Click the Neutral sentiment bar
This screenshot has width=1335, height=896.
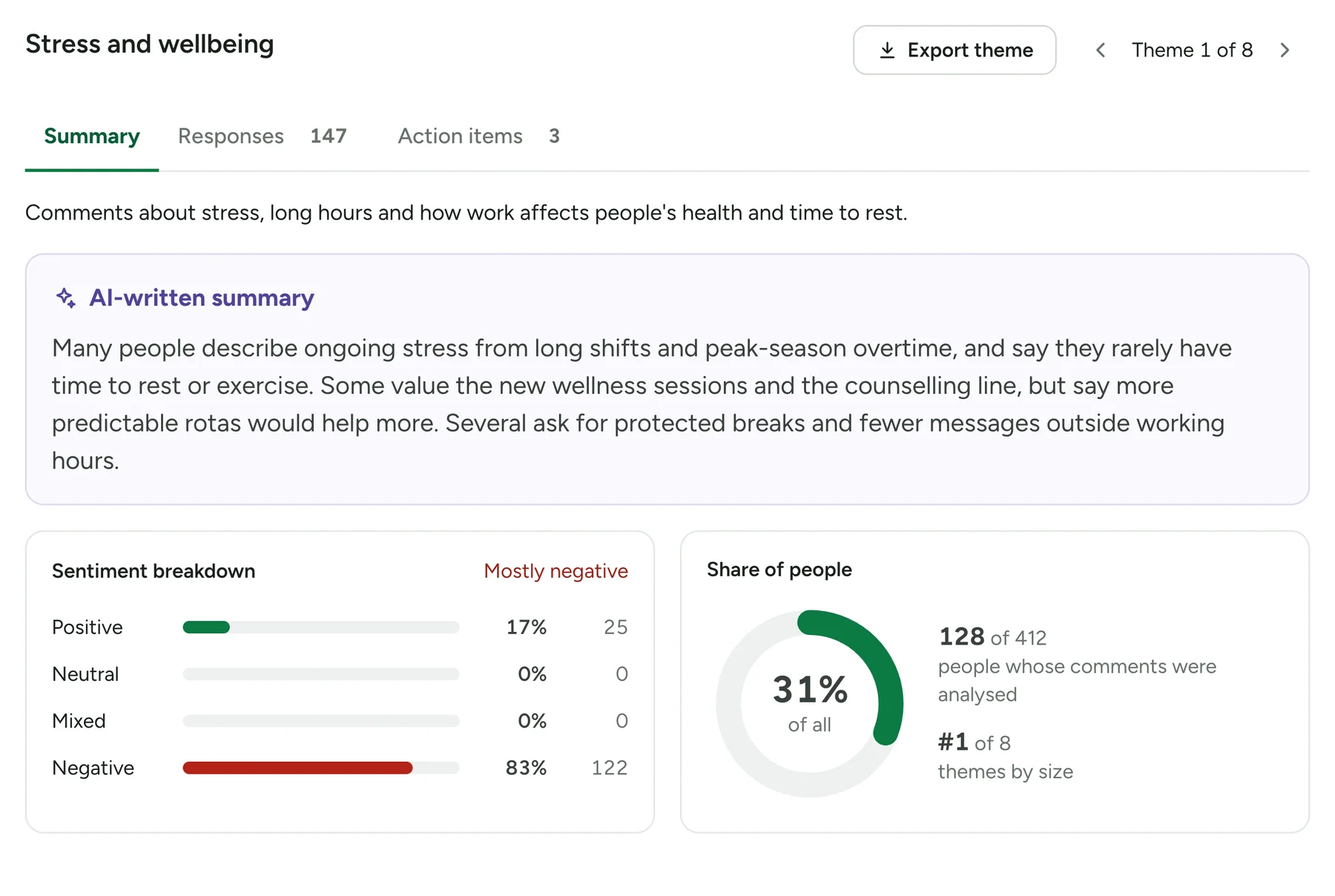pos(321,674)
